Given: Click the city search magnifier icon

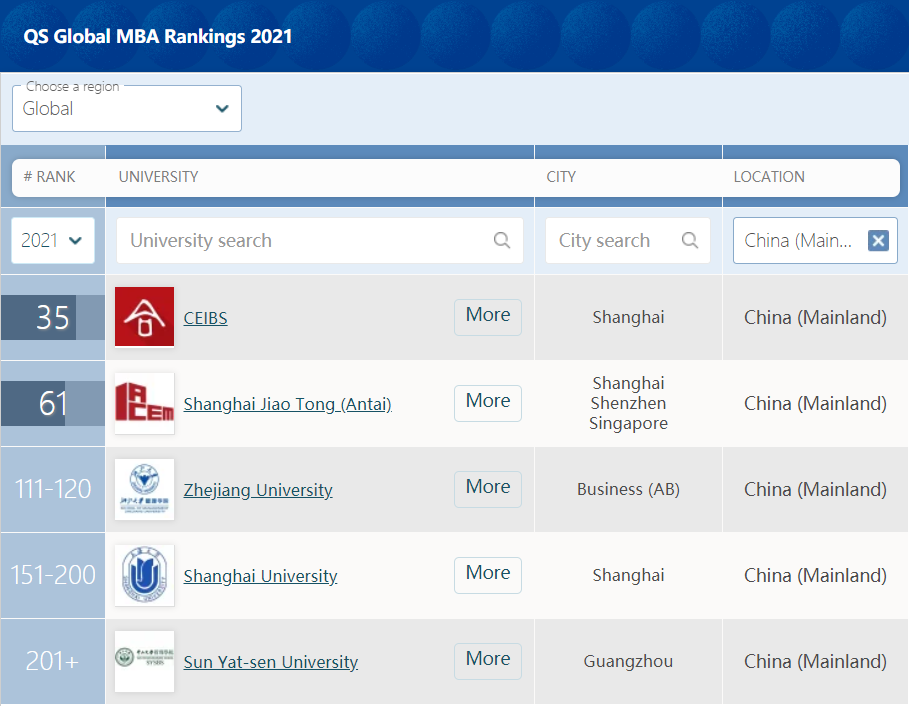Looking at the screenshot, I should point(690,240).
